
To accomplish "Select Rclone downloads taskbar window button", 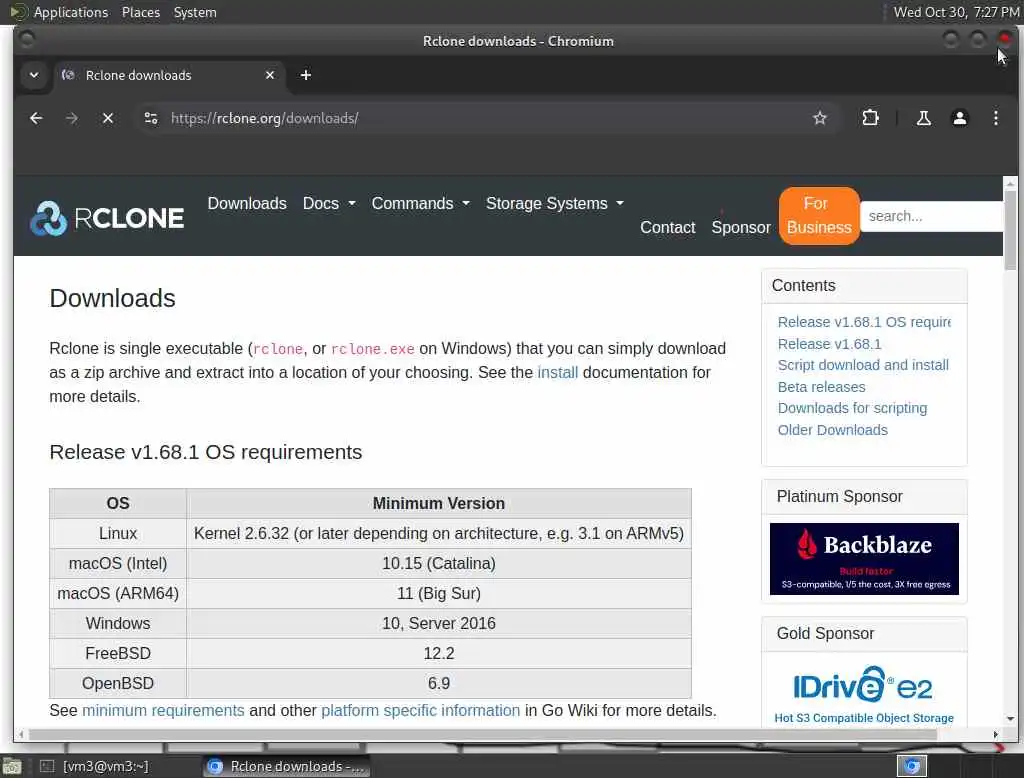I will pos(287,766).
